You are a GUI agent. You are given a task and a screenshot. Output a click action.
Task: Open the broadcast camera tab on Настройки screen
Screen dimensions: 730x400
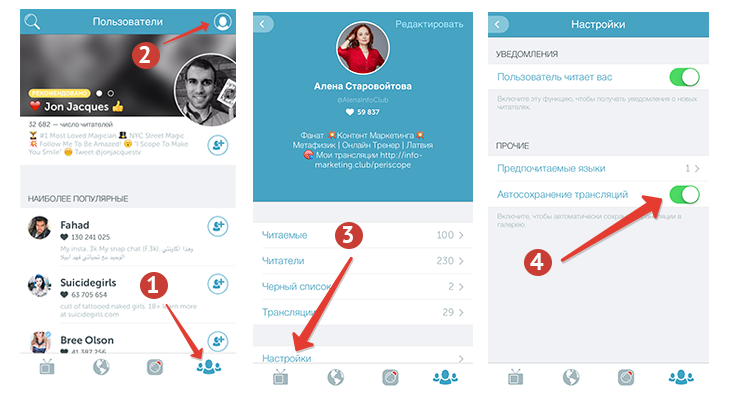[x=626, y=377]
